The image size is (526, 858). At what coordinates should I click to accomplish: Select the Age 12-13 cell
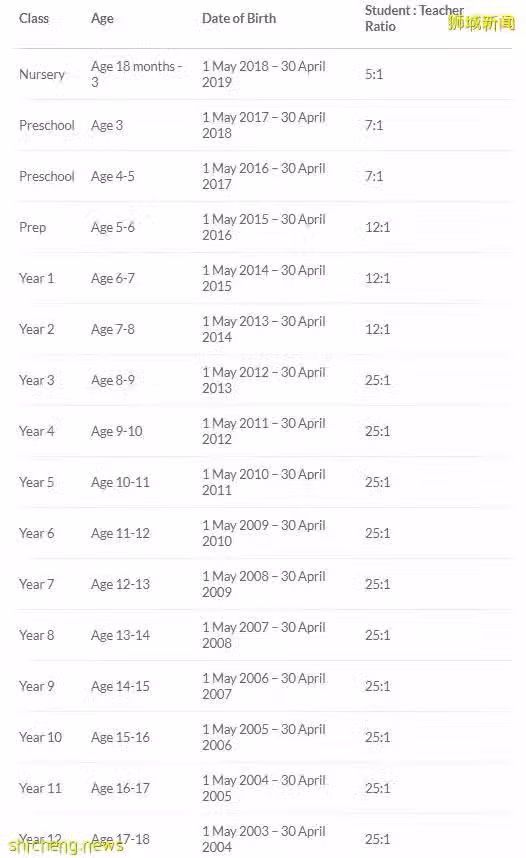click(120, 584)
